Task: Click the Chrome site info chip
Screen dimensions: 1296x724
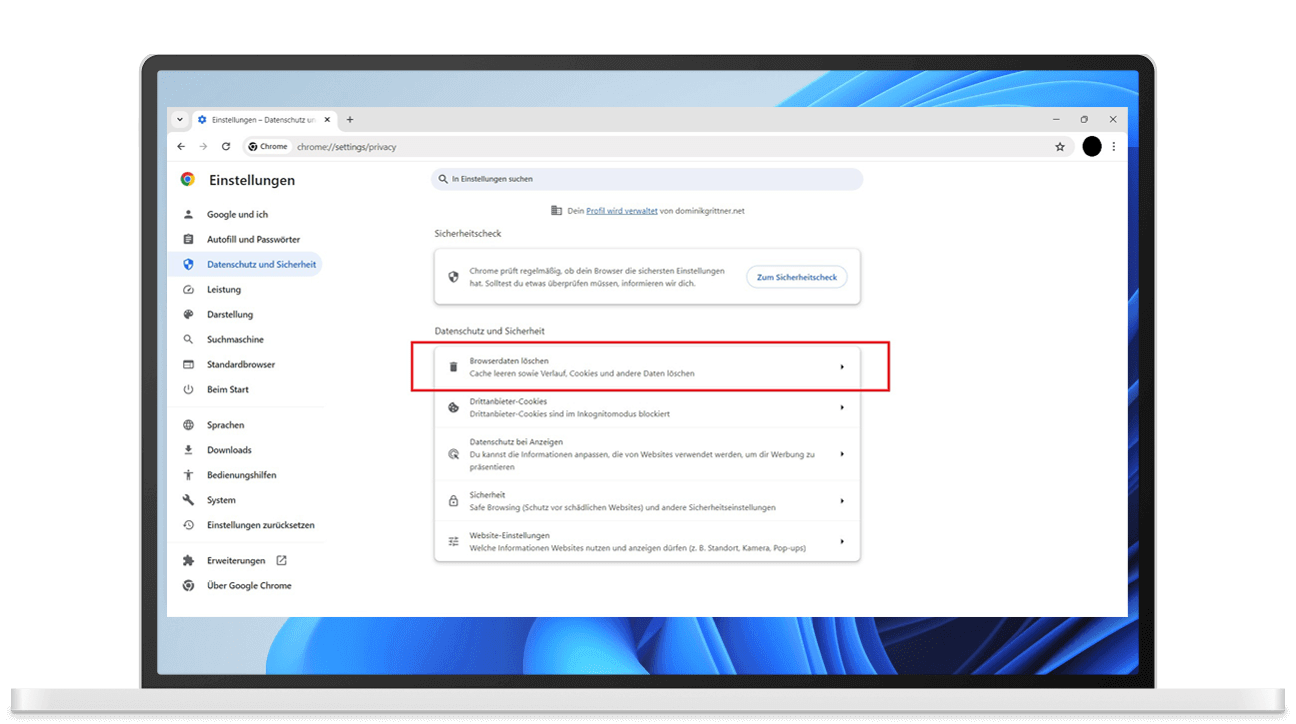Action: [268, 147]
